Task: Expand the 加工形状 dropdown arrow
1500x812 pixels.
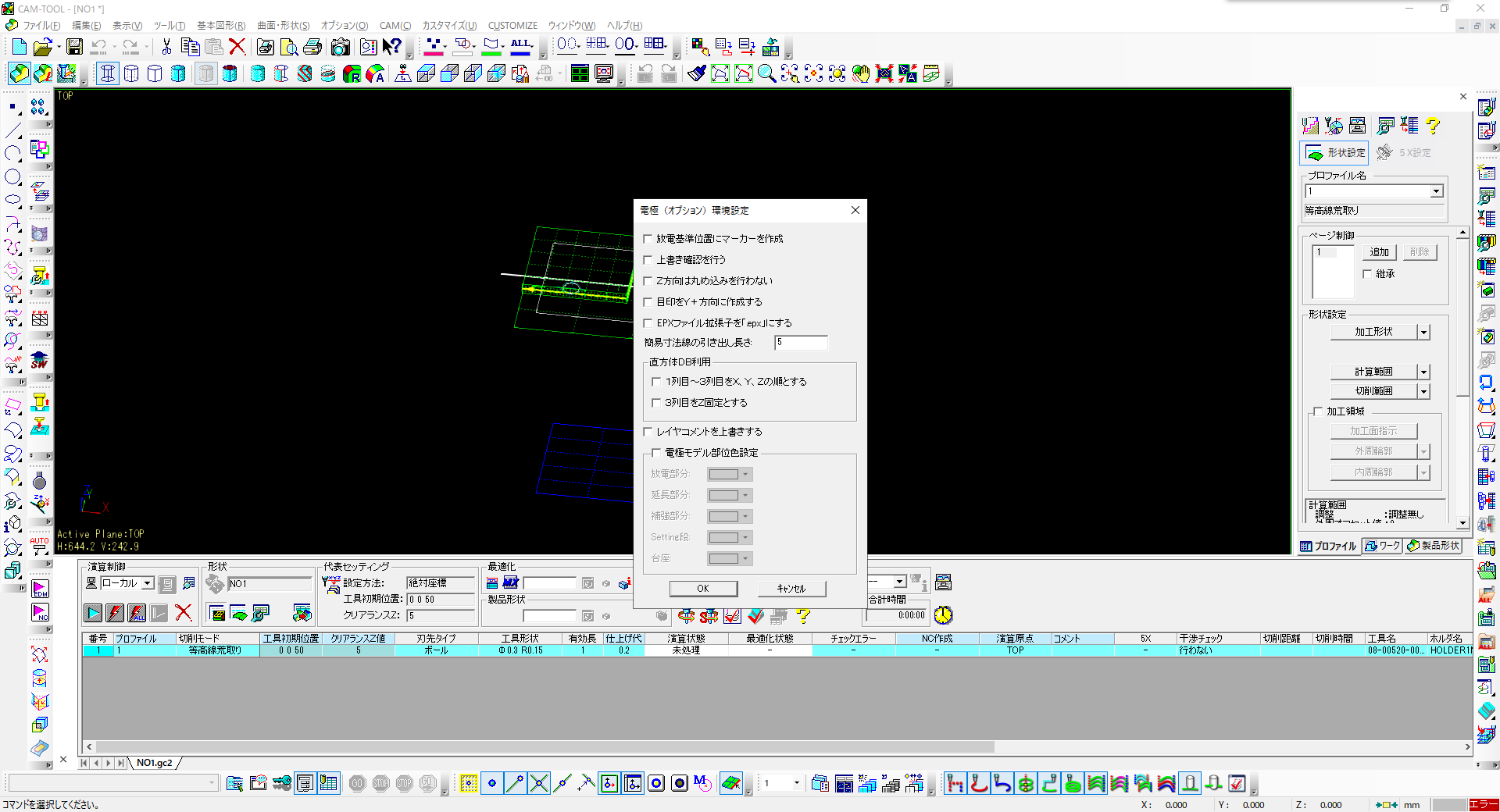Action: 1423,332
